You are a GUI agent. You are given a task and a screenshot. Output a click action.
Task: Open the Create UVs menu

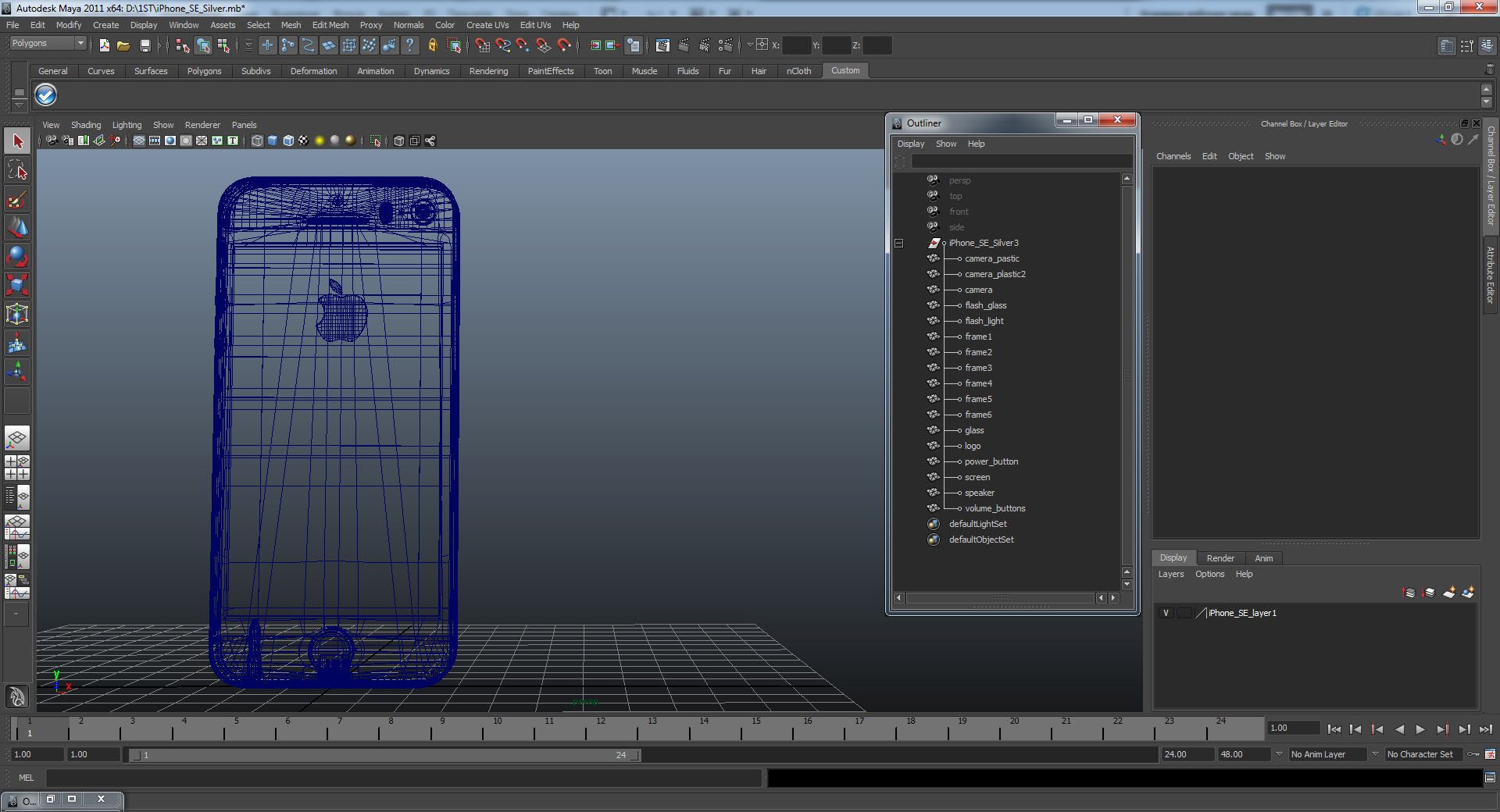pos(487,25)
